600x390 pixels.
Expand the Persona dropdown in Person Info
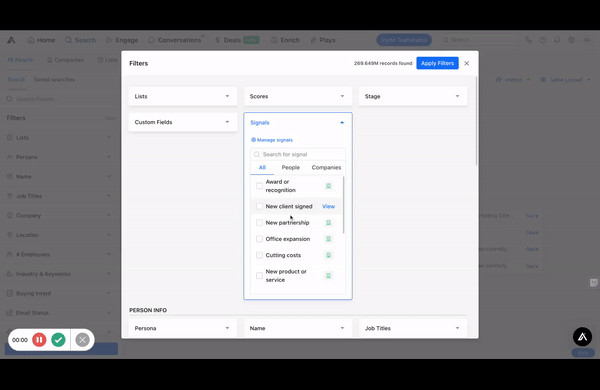pyautogui.click(x=183, y=328)
